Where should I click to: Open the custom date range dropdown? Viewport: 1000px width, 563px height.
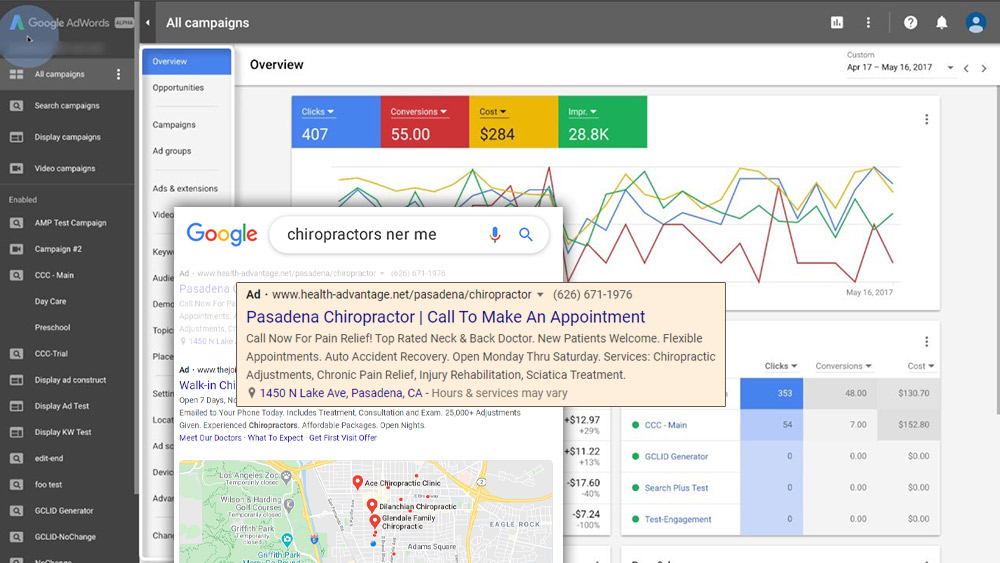900,67
